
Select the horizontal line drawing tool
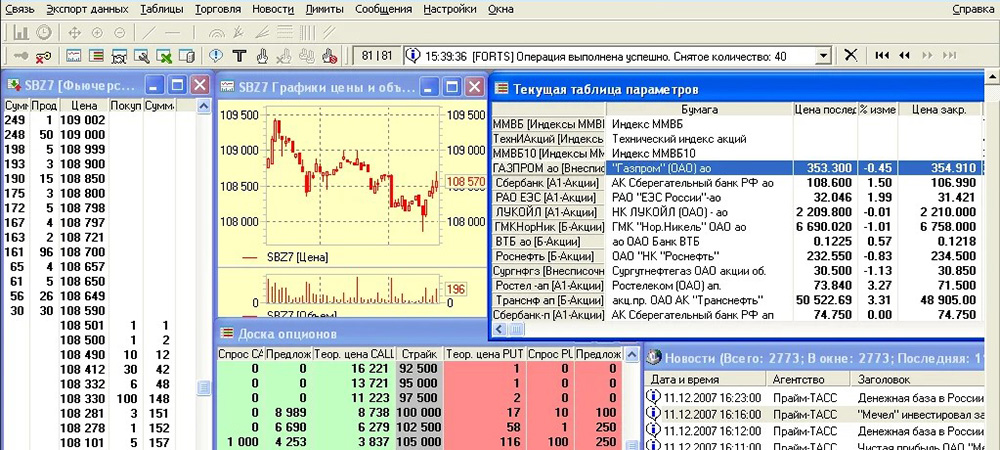(172, 32)
